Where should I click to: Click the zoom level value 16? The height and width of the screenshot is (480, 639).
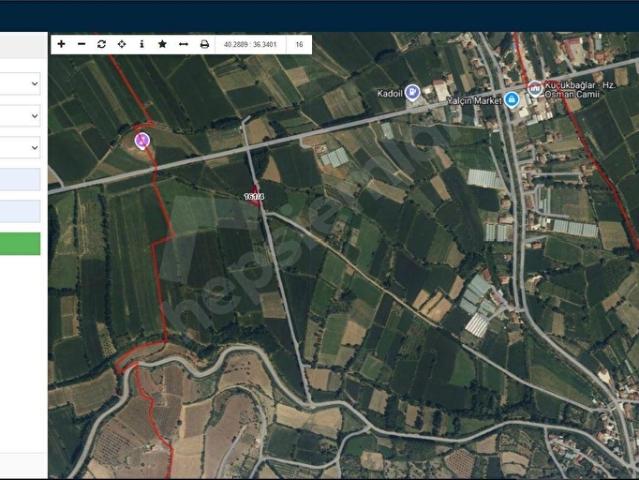point(300,44)
